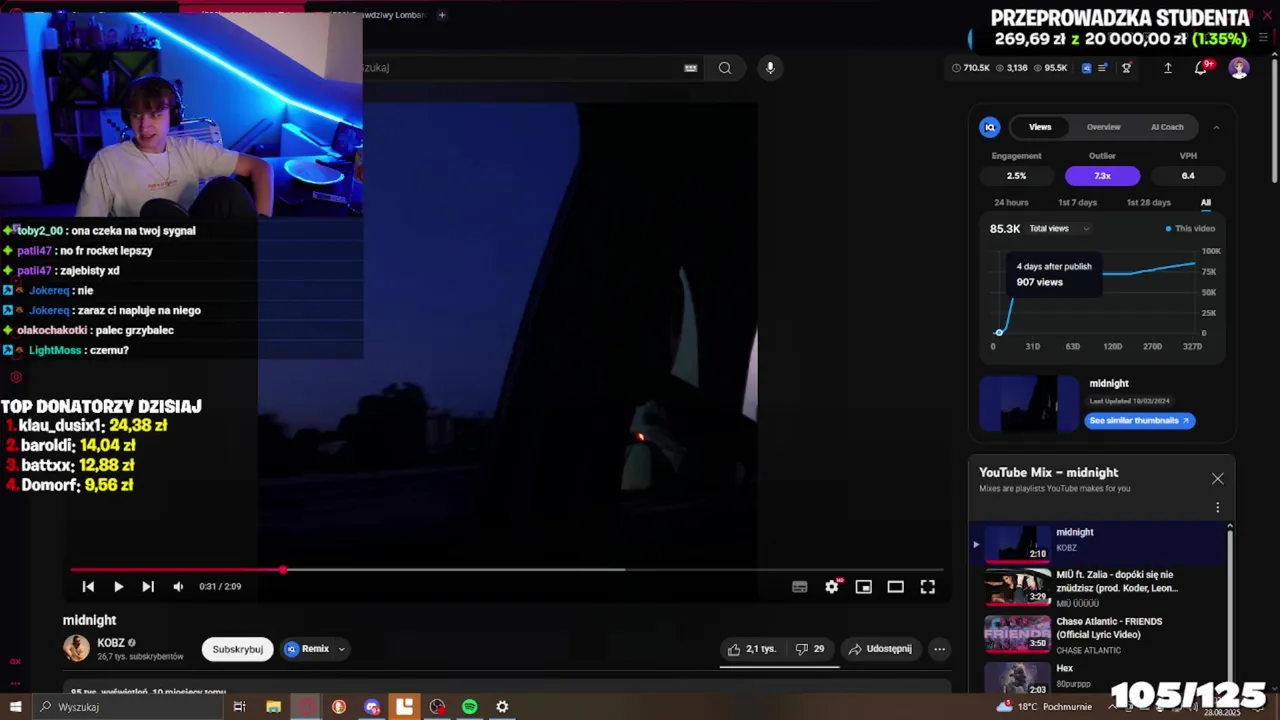Select the 24 hours time range

point(1011,203)
